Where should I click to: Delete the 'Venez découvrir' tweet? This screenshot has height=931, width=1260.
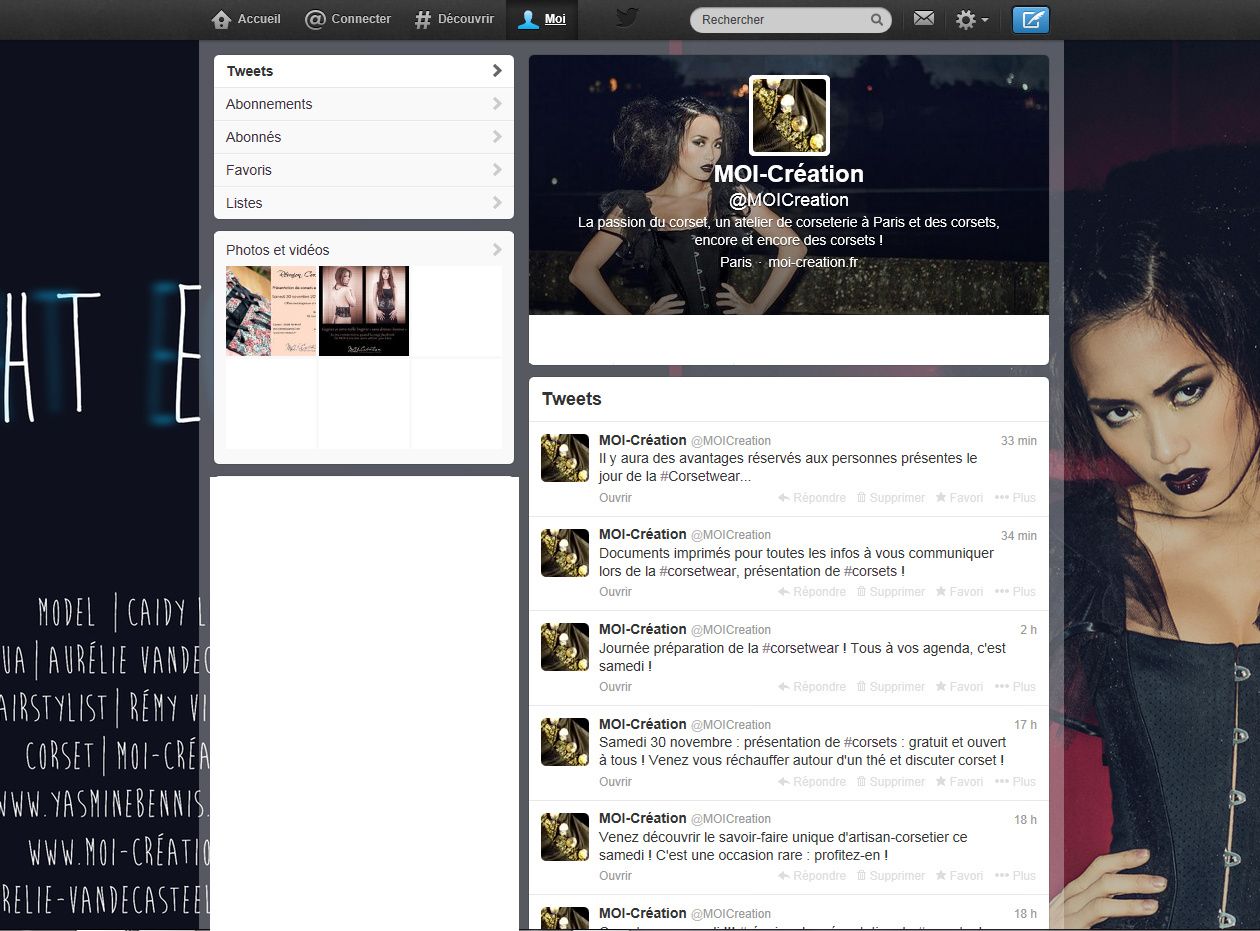coord(891,876)
